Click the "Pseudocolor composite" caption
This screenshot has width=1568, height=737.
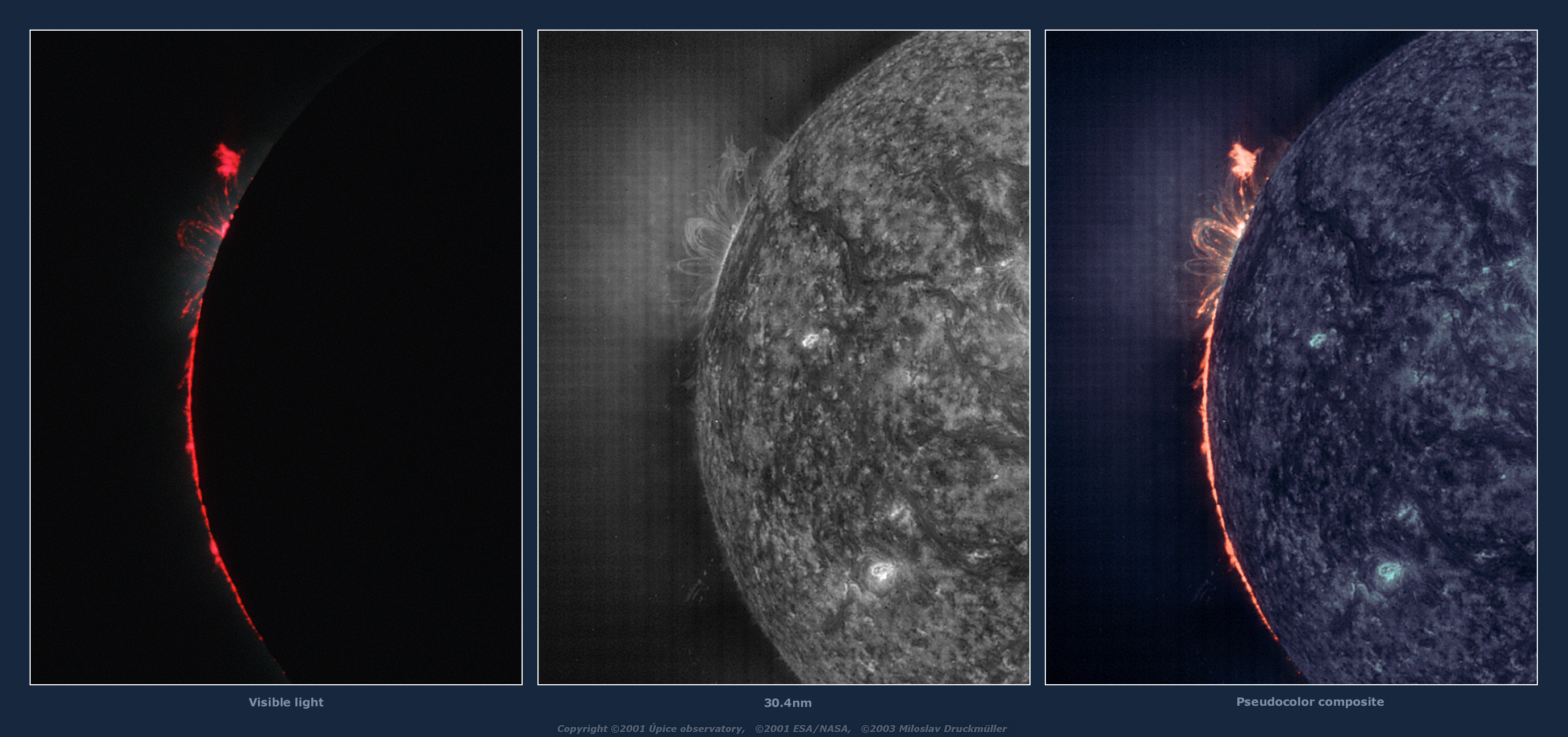pyautogui.click(x=1310, y=702)
